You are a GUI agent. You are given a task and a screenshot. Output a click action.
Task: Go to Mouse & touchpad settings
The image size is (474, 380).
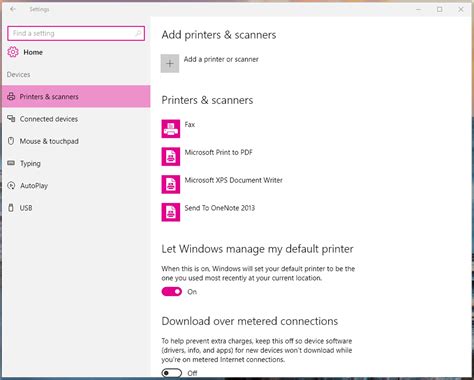tap(76, 141)
